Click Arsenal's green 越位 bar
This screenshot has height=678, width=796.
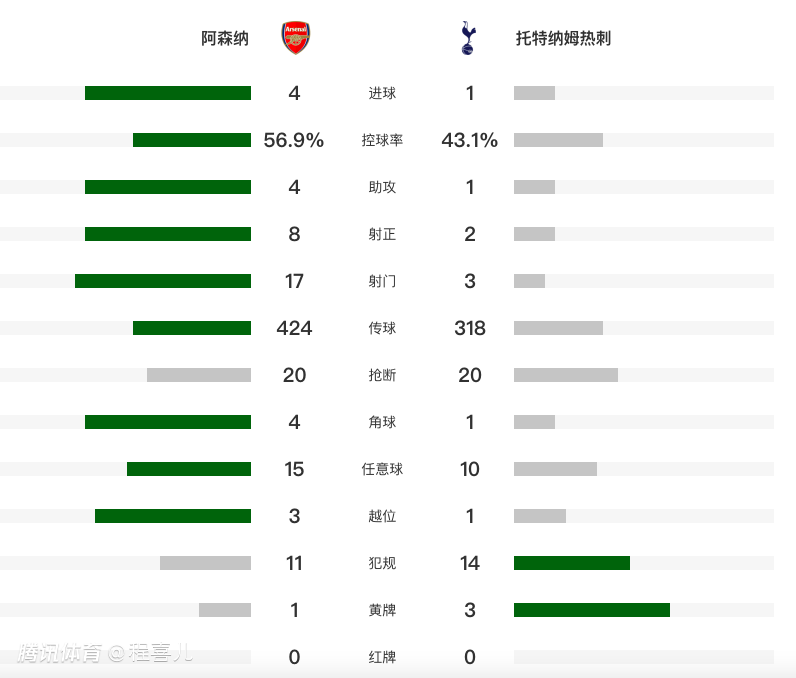(x=173, y=516)
